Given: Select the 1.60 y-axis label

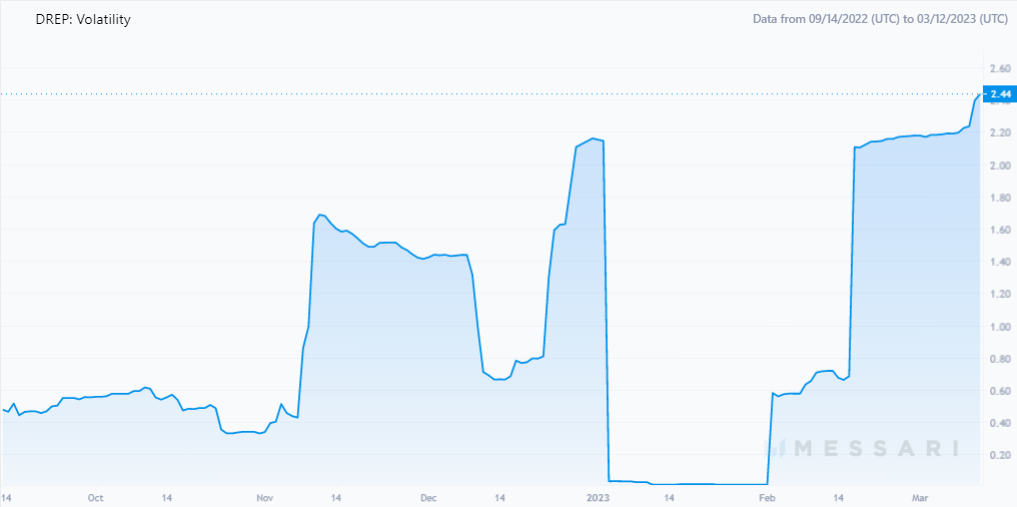Looking at the screenshot, I should pos(999,230).
